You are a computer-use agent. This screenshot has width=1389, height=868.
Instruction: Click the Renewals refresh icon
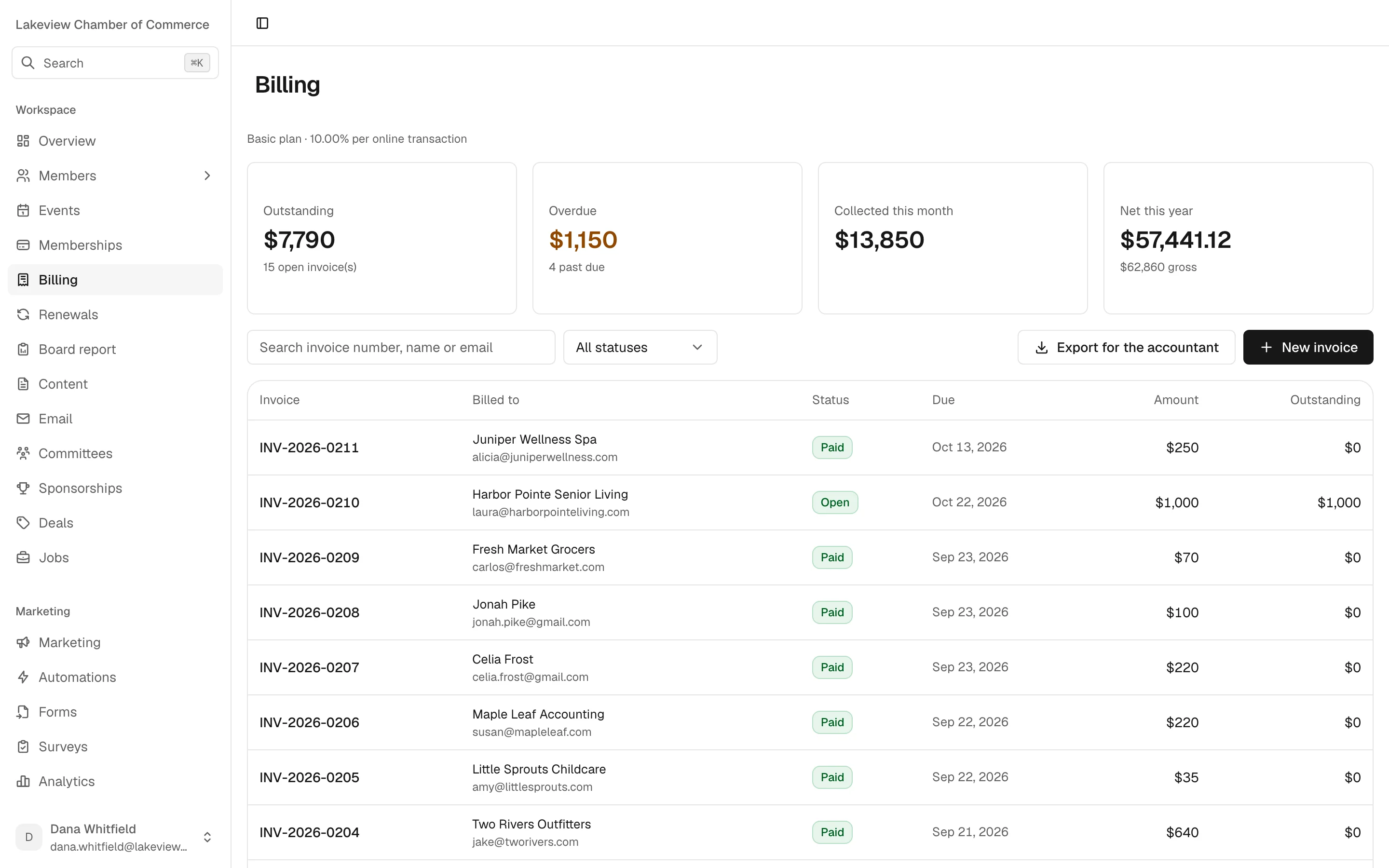click(23, 314)
